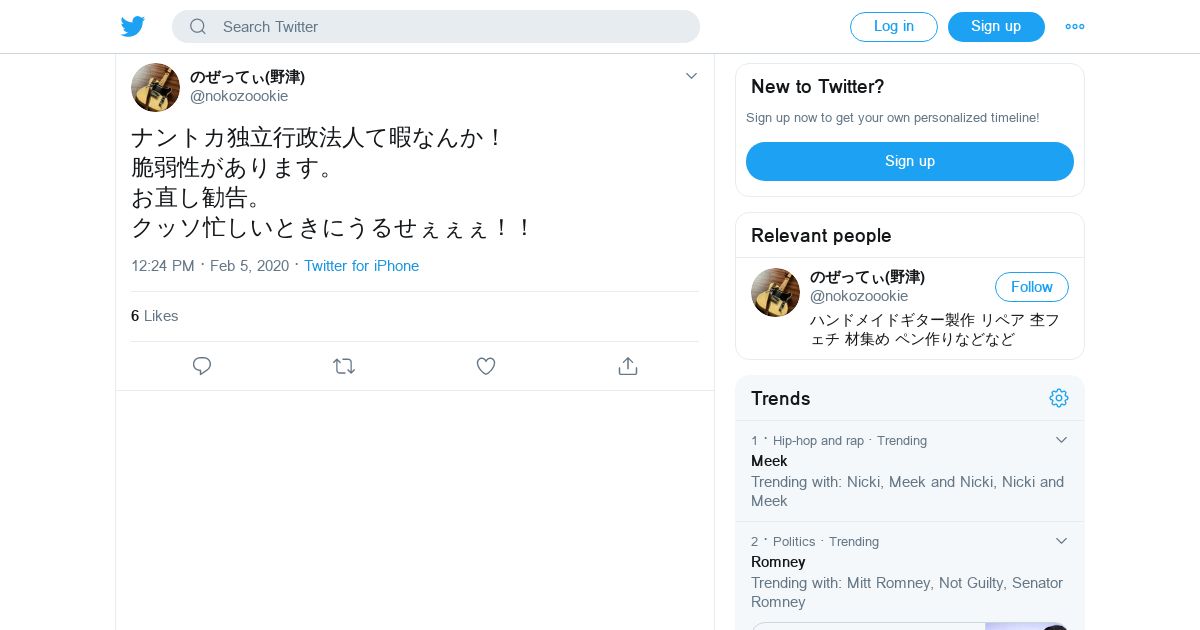Open the Meek trending topic

coord(769,461)
